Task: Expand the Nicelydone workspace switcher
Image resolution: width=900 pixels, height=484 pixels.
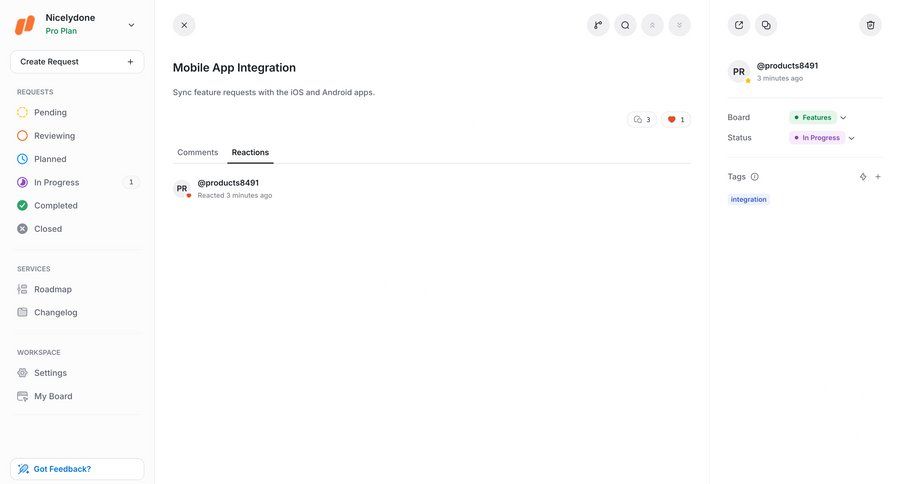Action: point(131,25)
